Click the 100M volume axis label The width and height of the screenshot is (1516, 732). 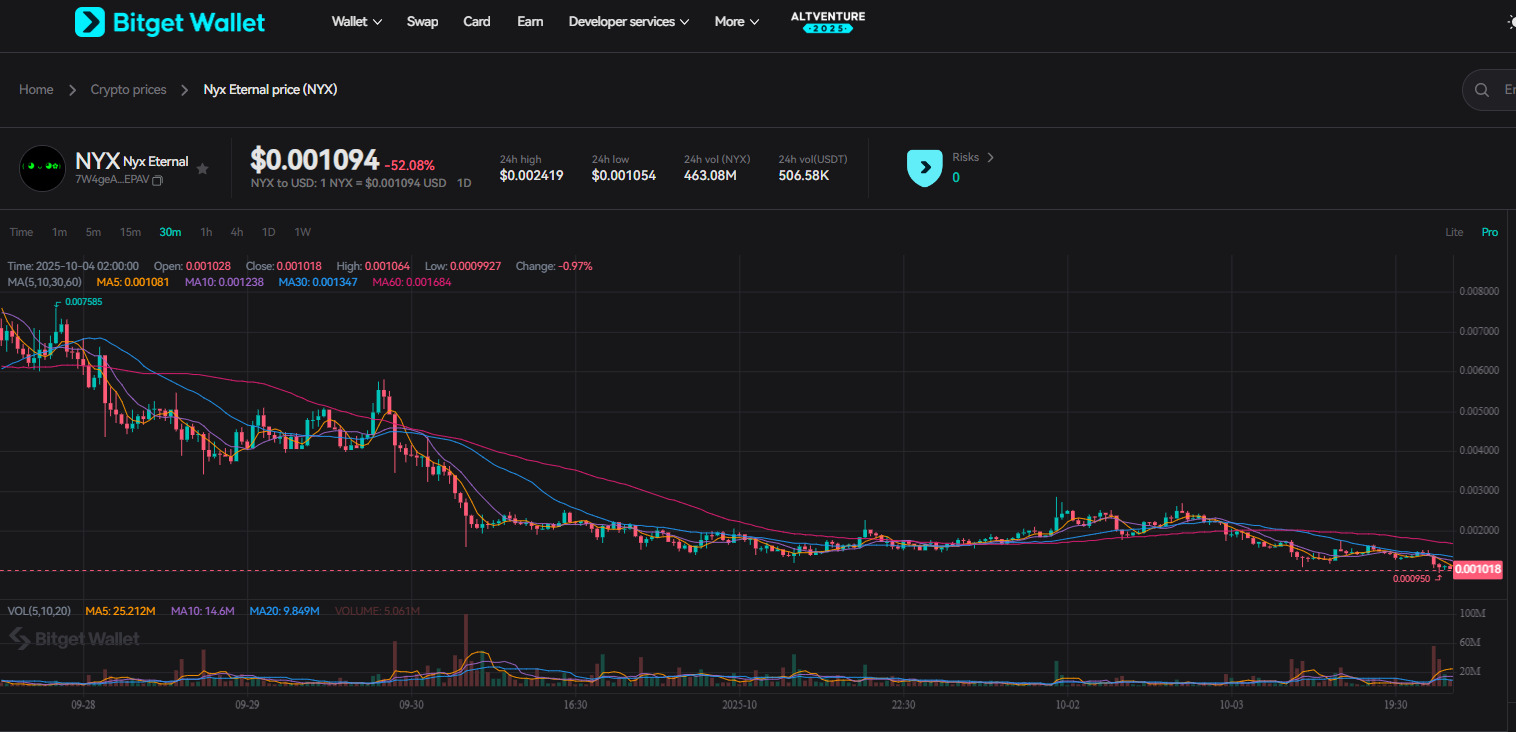1472,613
